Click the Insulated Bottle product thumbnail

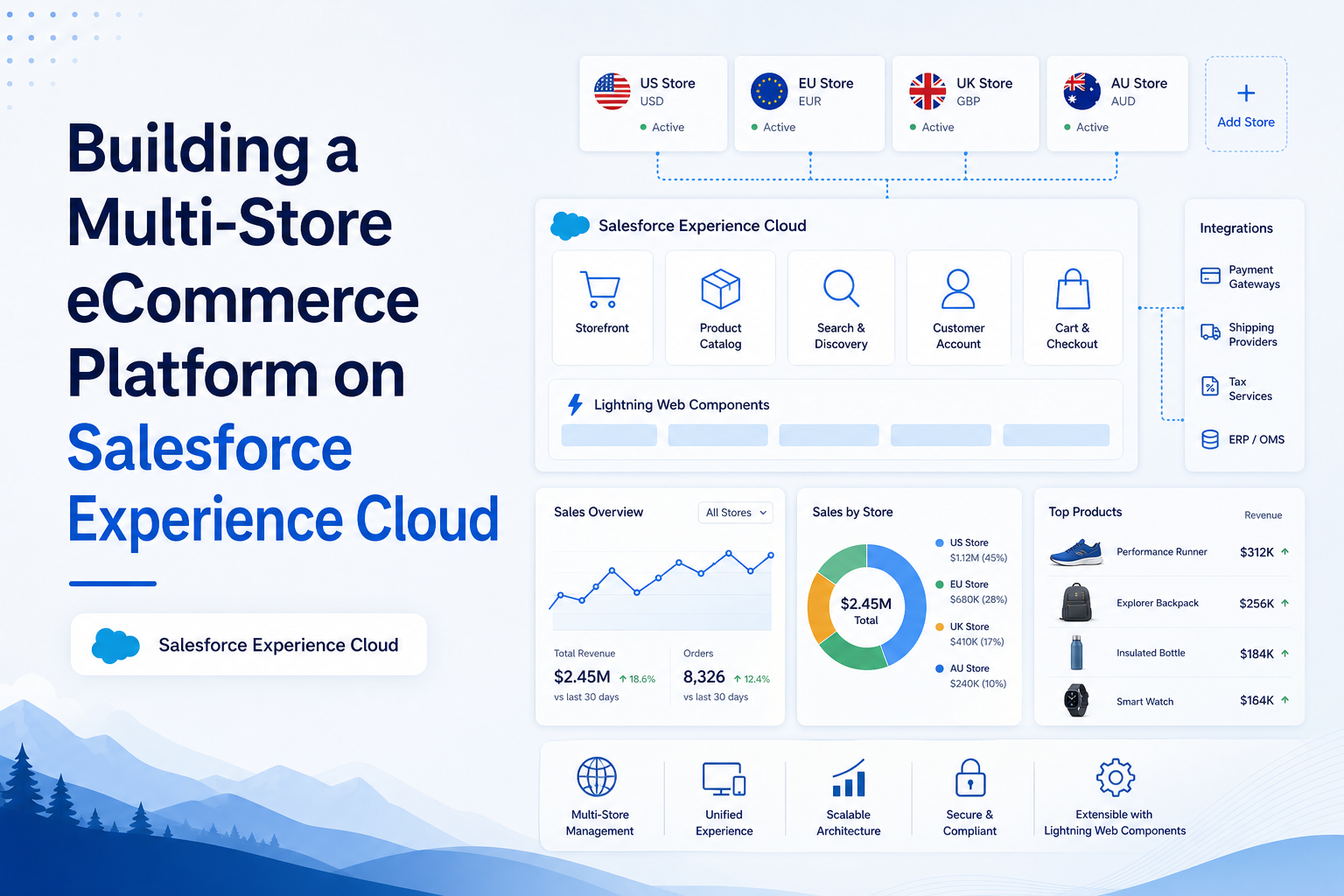coord(1076,653)
